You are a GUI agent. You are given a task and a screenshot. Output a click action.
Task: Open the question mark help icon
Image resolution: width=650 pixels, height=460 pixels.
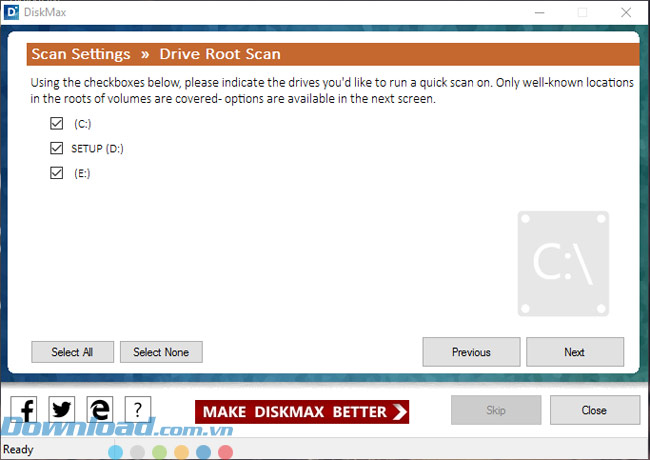pyautogui.click(x=138, y=409)
